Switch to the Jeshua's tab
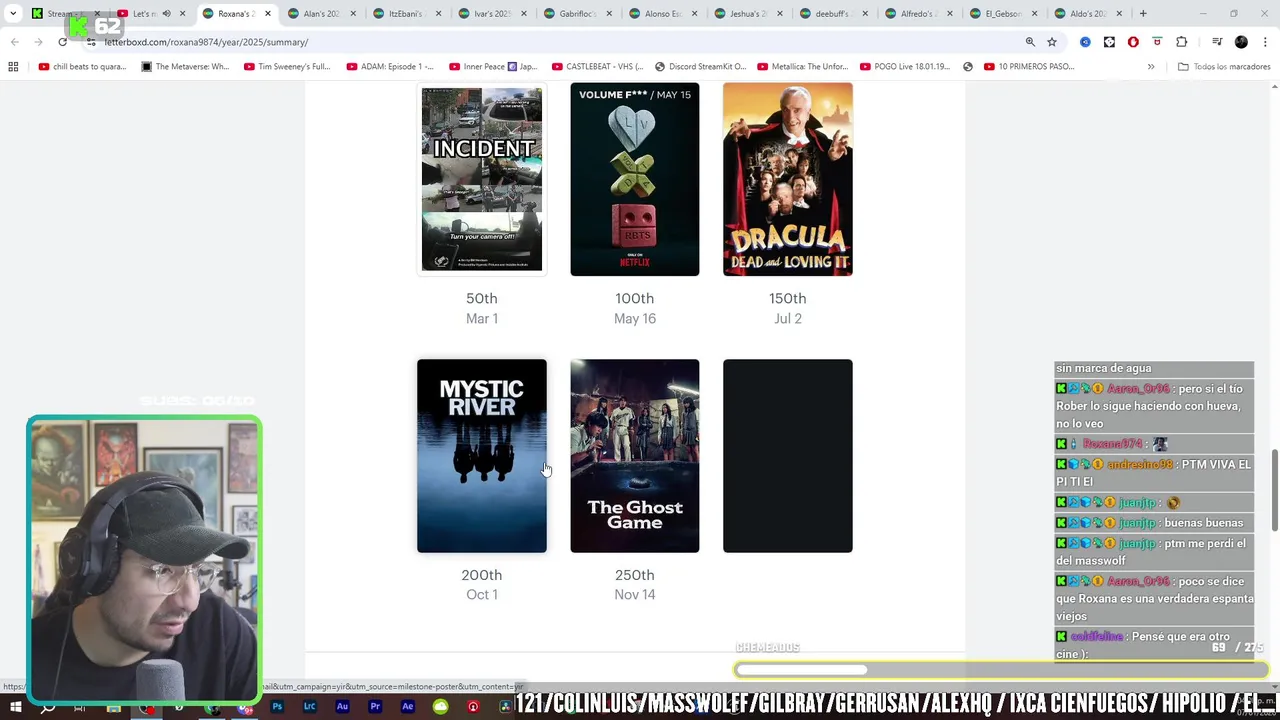1280x720 pixels. (747, 14)
